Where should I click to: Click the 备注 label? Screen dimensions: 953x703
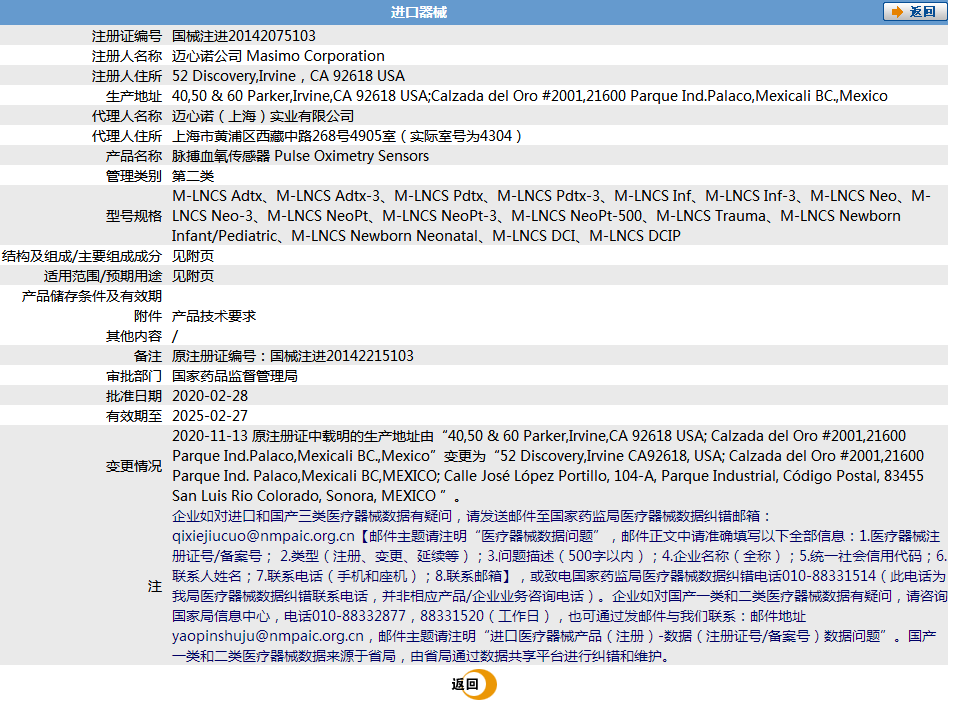tap(148, 356)
